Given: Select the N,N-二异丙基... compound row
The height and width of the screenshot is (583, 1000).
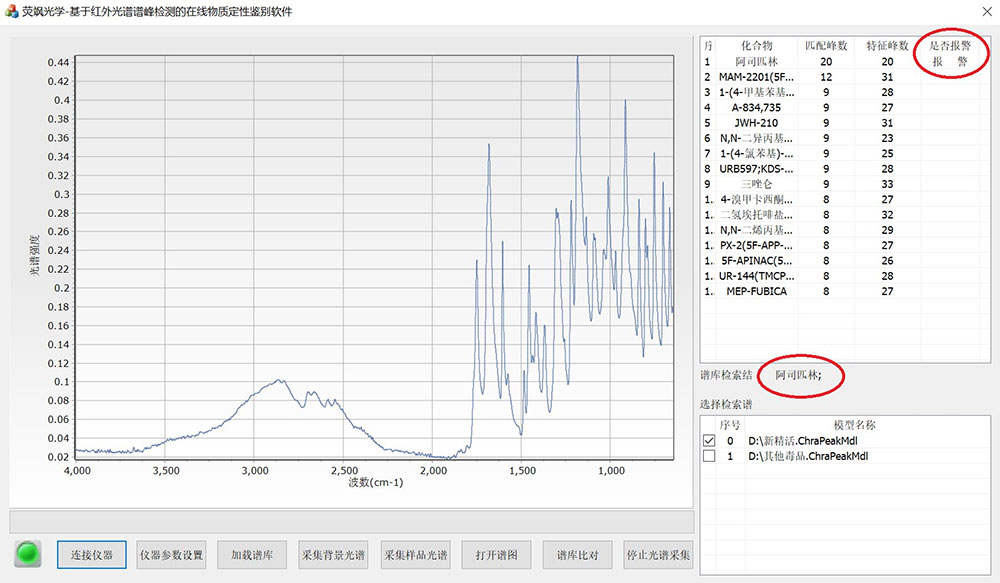Looking at the screenshot, I should point(845,138).
